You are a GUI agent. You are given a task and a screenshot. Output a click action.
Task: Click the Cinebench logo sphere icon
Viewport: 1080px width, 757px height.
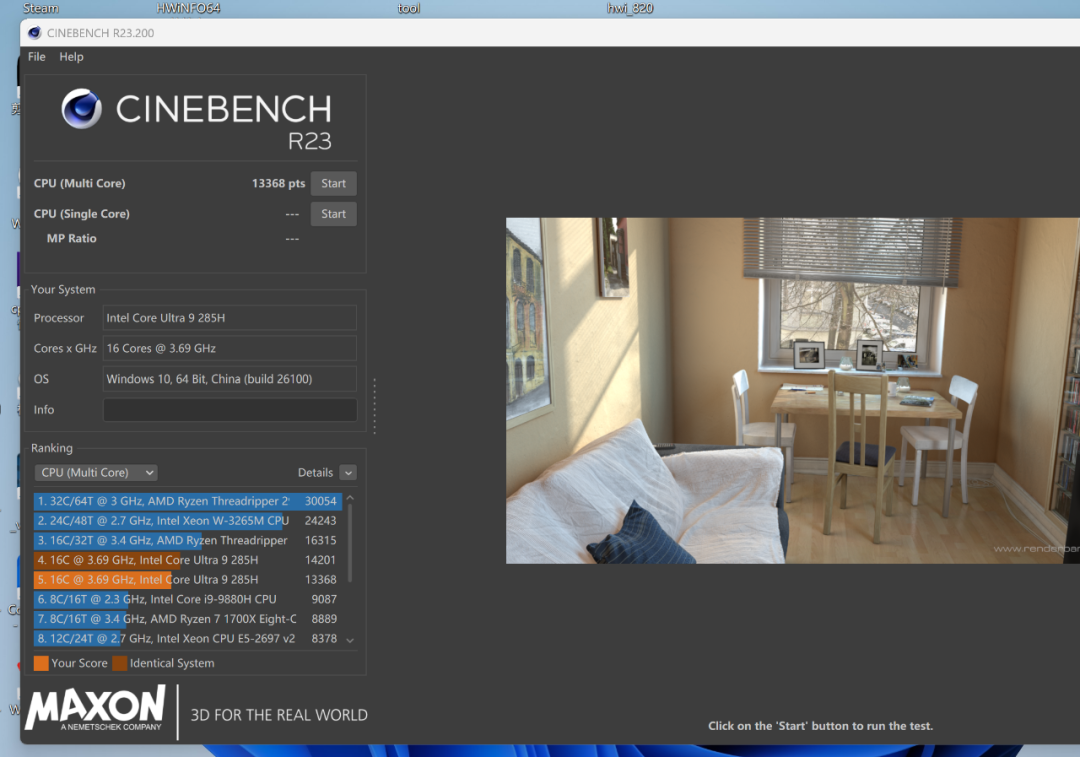click(81, 109)
